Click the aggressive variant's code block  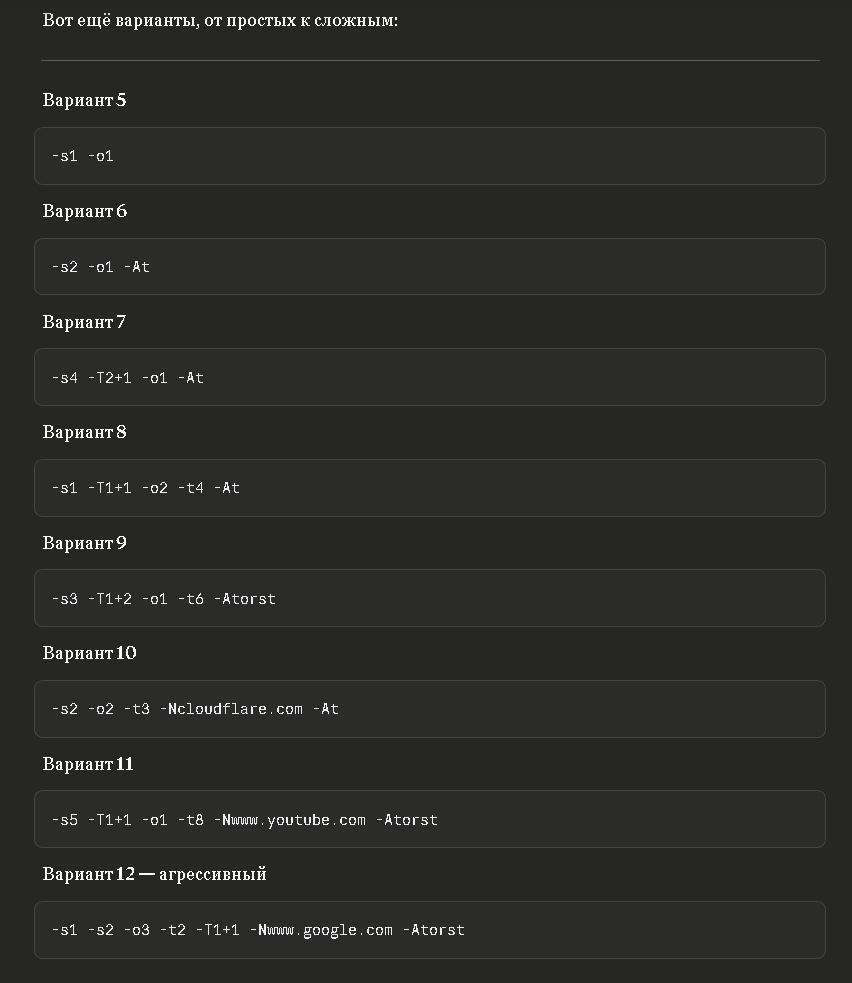point(429,930)
